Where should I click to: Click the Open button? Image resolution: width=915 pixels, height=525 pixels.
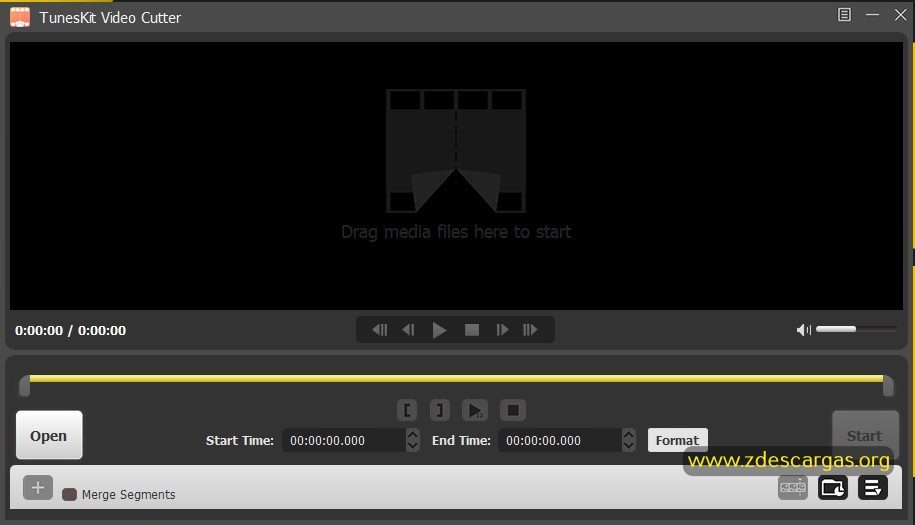[49, 435]
